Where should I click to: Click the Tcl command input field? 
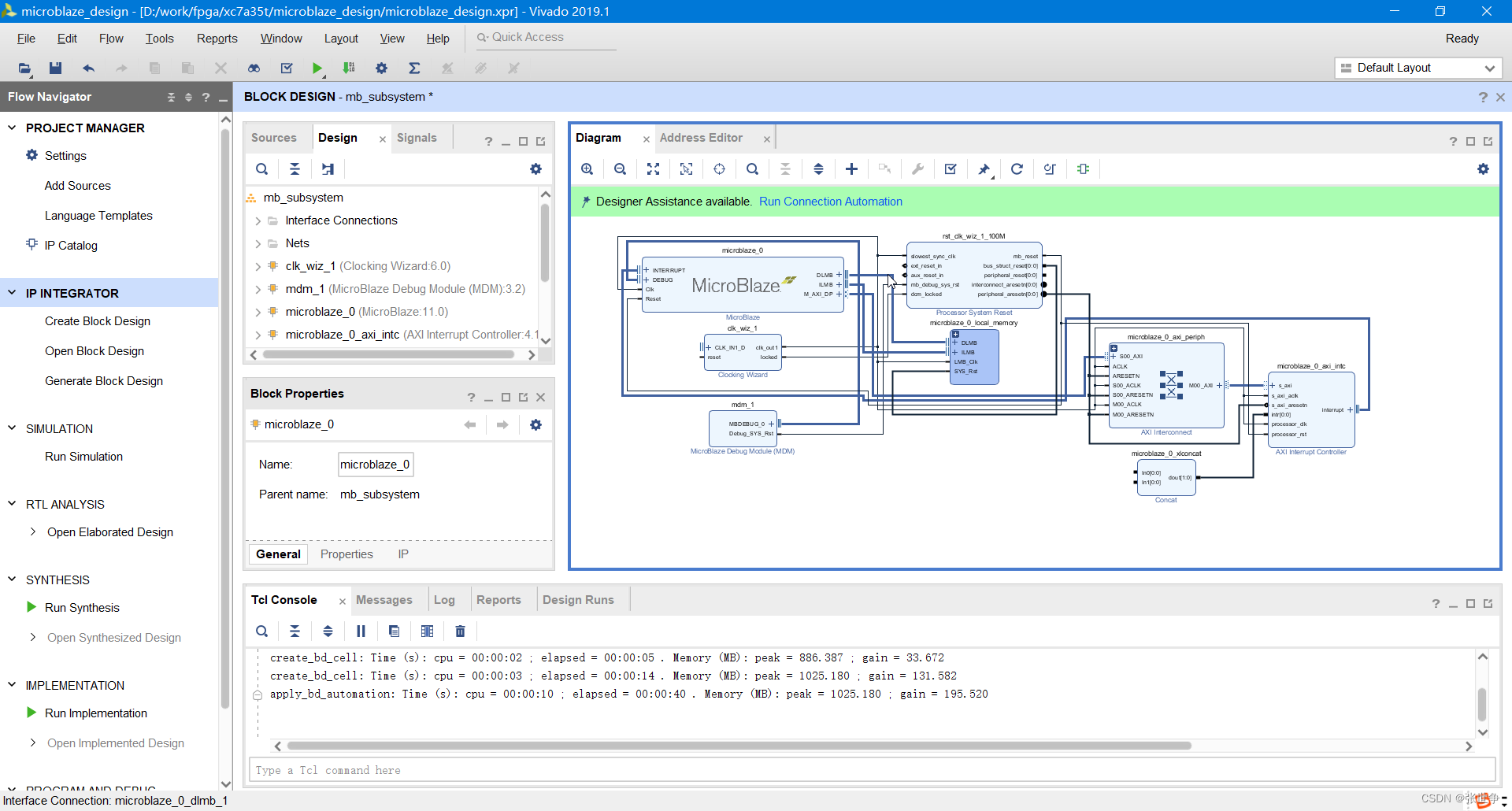point(872,770)
